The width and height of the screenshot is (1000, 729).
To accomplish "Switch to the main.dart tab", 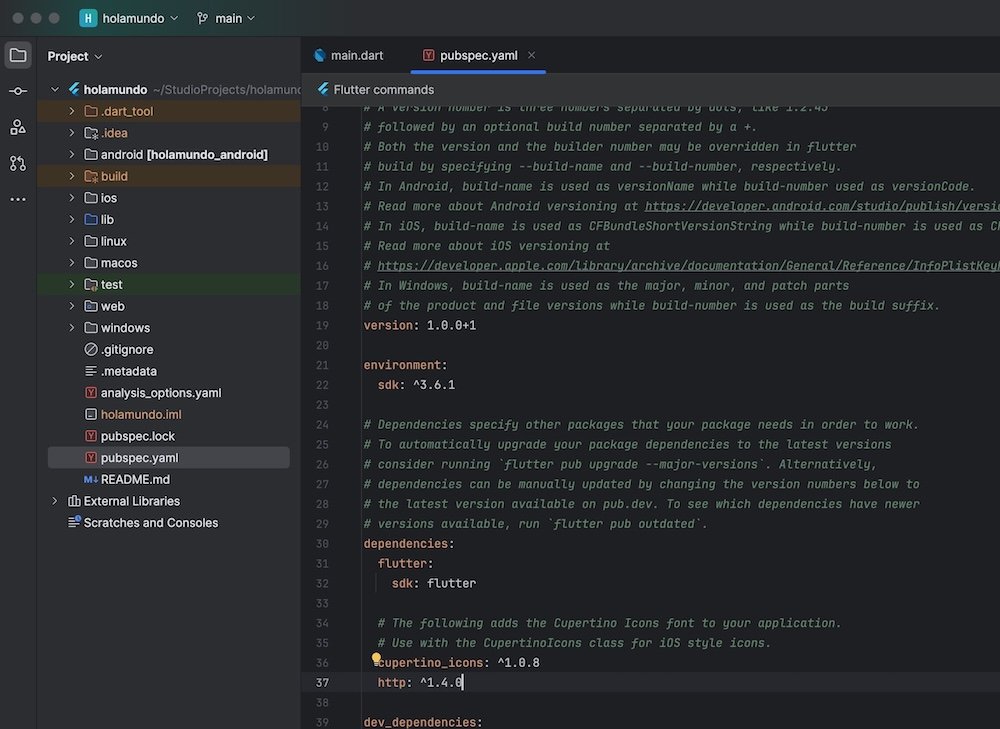I will [x=349, y=55].
